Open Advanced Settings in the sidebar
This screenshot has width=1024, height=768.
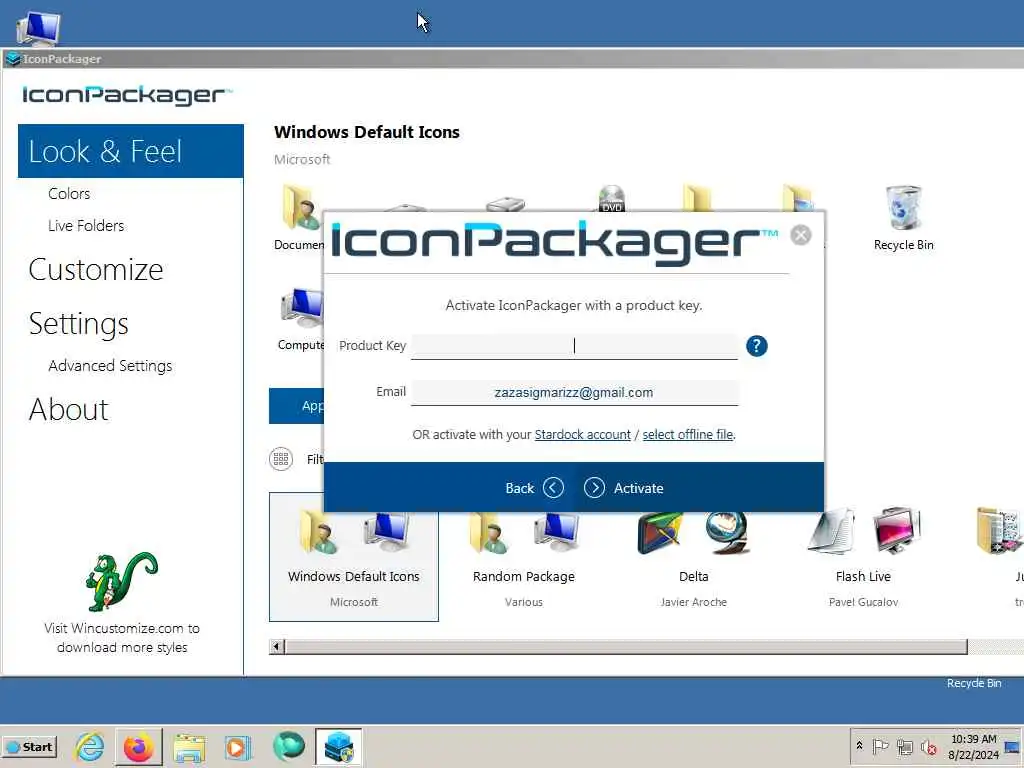point(110,366)
